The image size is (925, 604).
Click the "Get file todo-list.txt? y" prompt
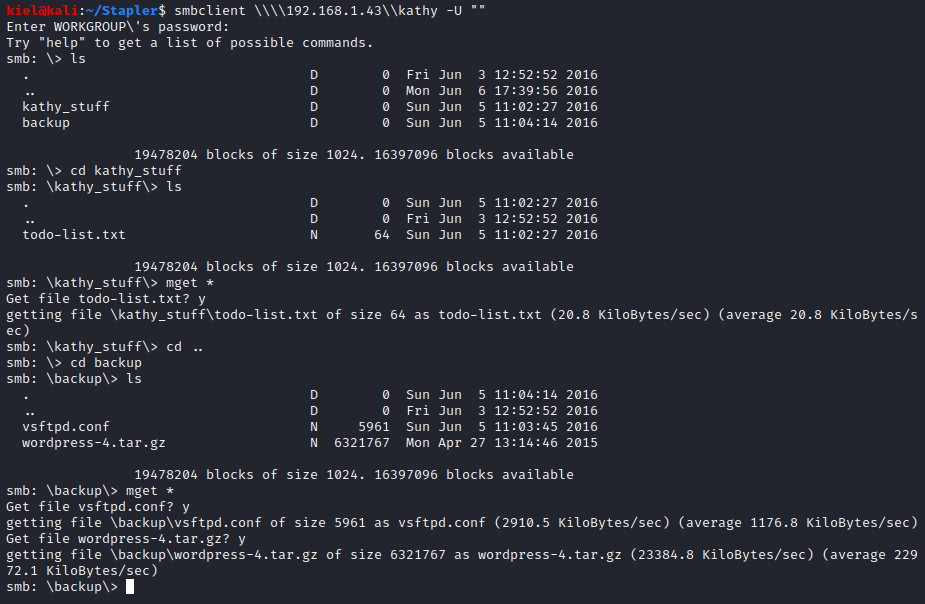click(106, 299)
